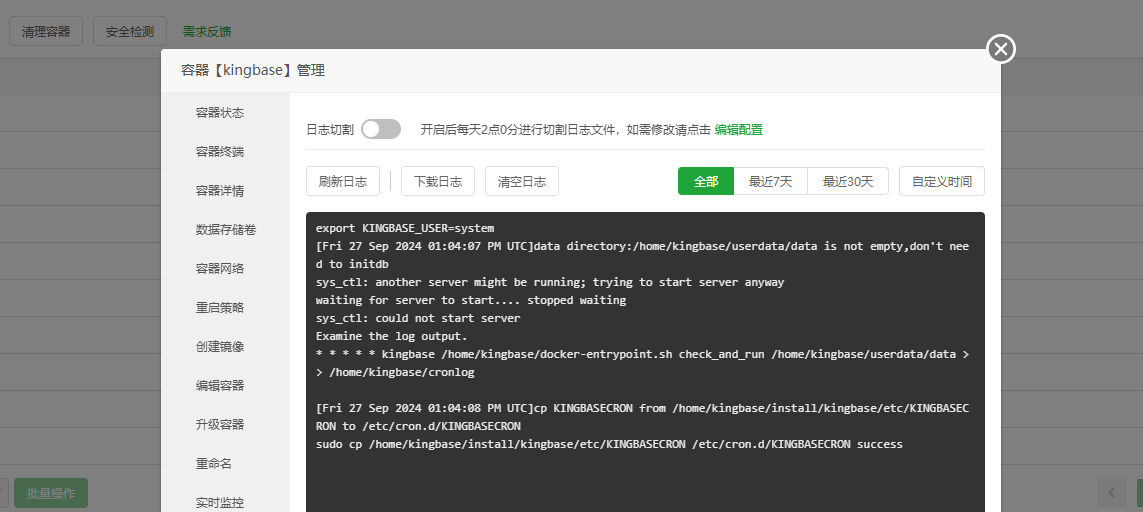The image size is (1143, 512).
Task: Open 容器状态 in the sidebar
Action: (x=220, y=113)
